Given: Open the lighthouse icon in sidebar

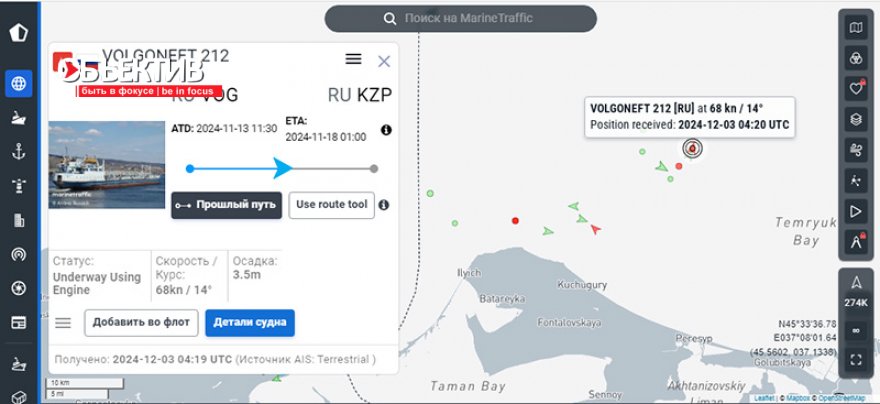Looking at the screenshot, I should tap(19, 186).
